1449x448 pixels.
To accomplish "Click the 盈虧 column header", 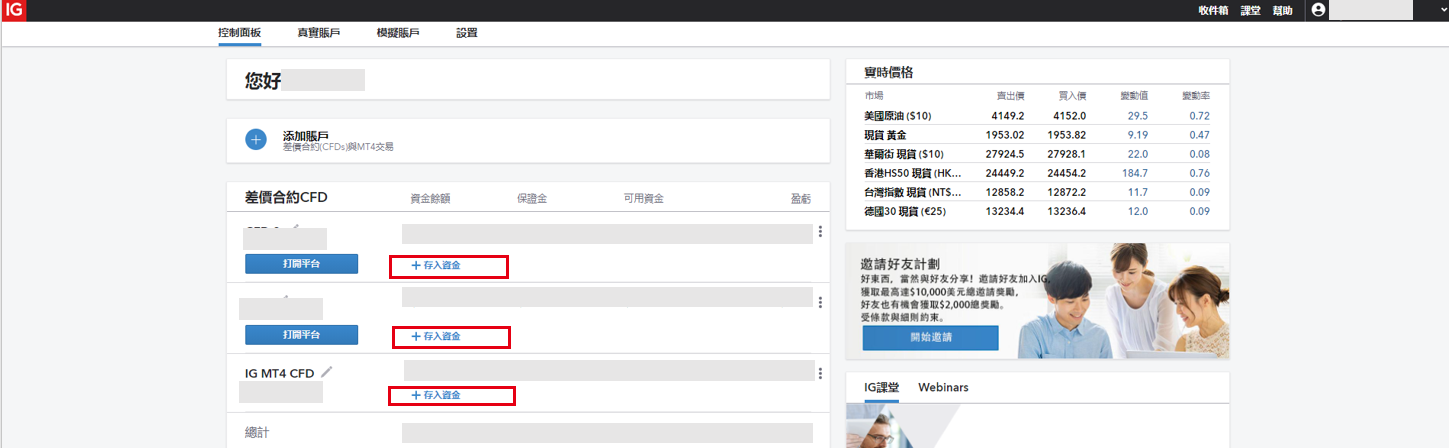I will [x=801, y=198].
